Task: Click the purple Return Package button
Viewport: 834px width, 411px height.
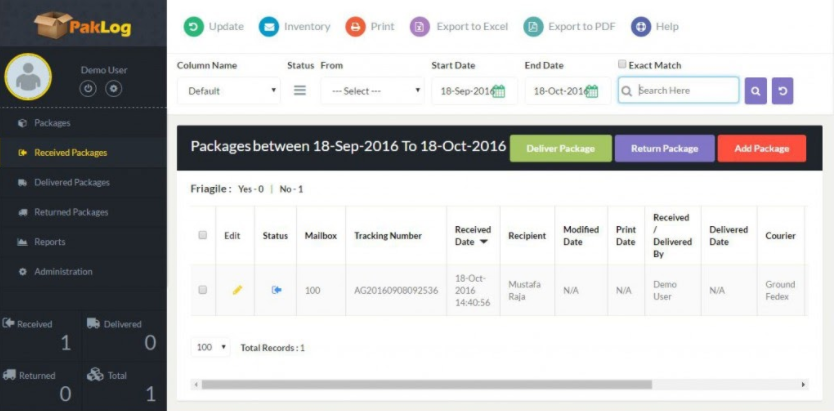Action: 665,148
